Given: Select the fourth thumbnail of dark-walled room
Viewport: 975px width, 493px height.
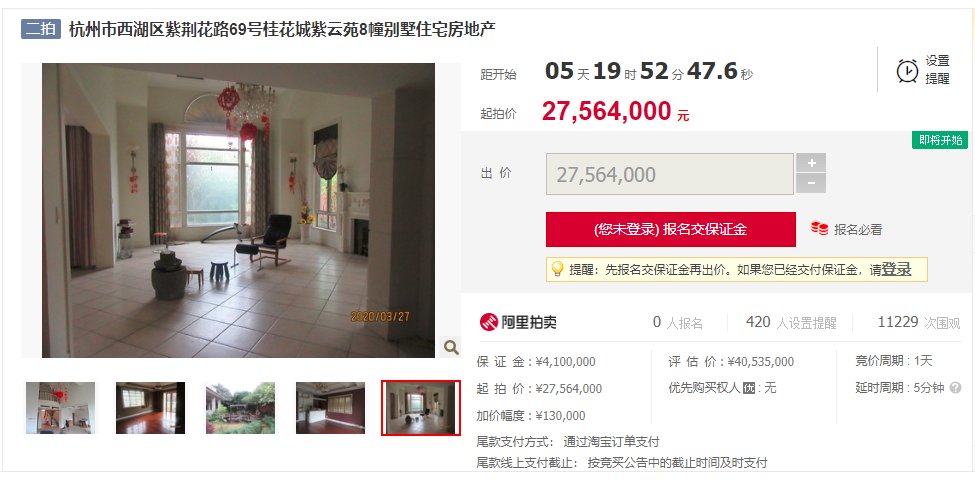Looking at the screenshot, I should 330,408.
